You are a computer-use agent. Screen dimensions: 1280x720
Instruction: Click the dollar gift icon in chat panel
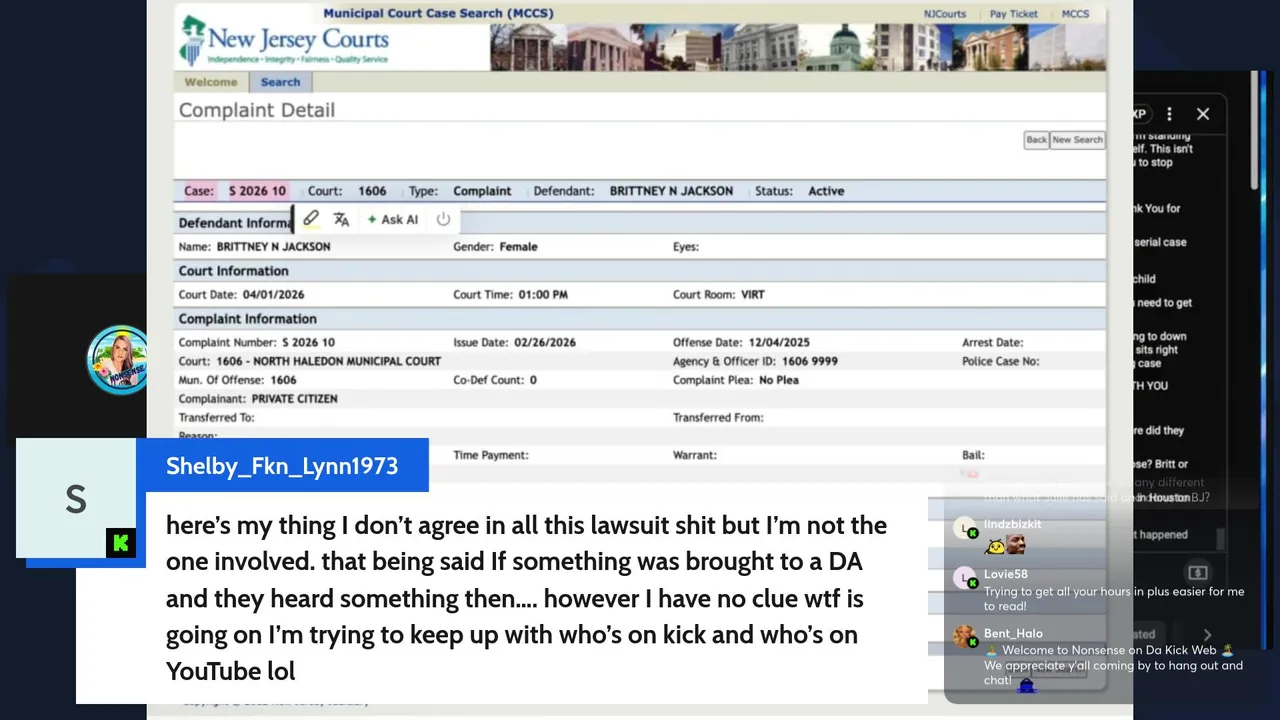(x=1198, y=573)
